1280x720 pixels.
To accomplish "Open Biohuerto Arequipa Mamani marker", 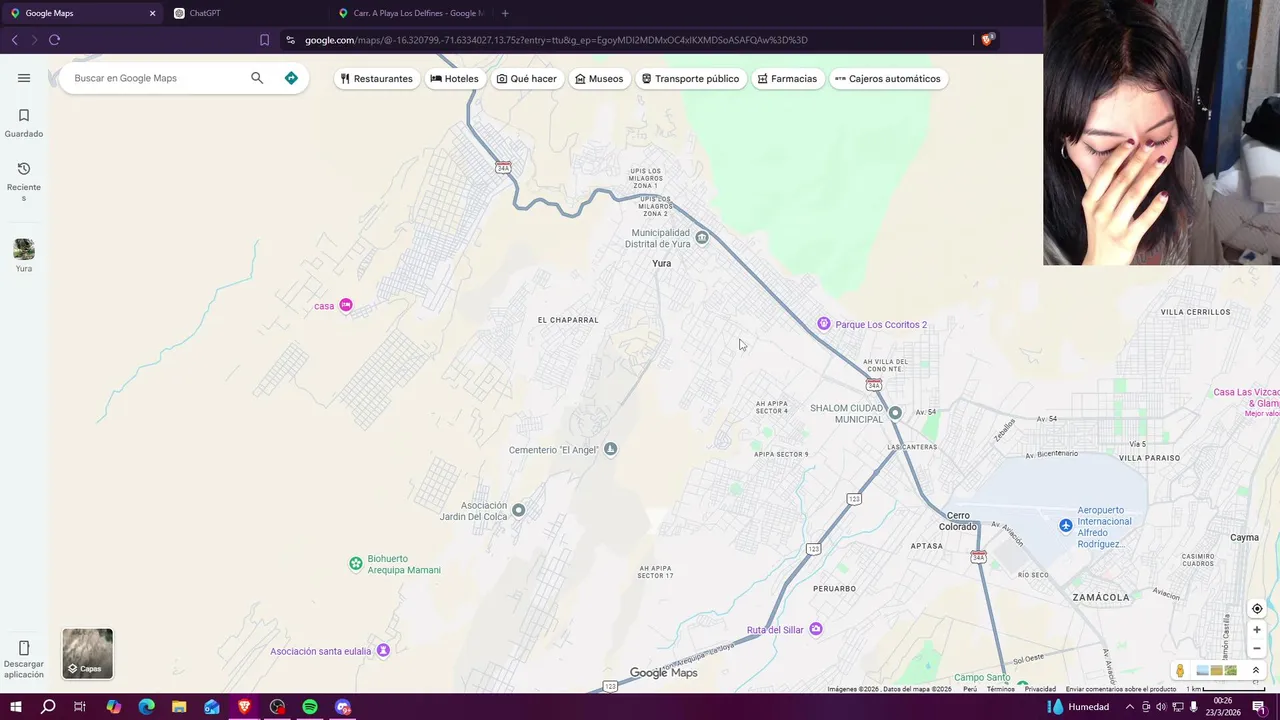I will [355, 564].
